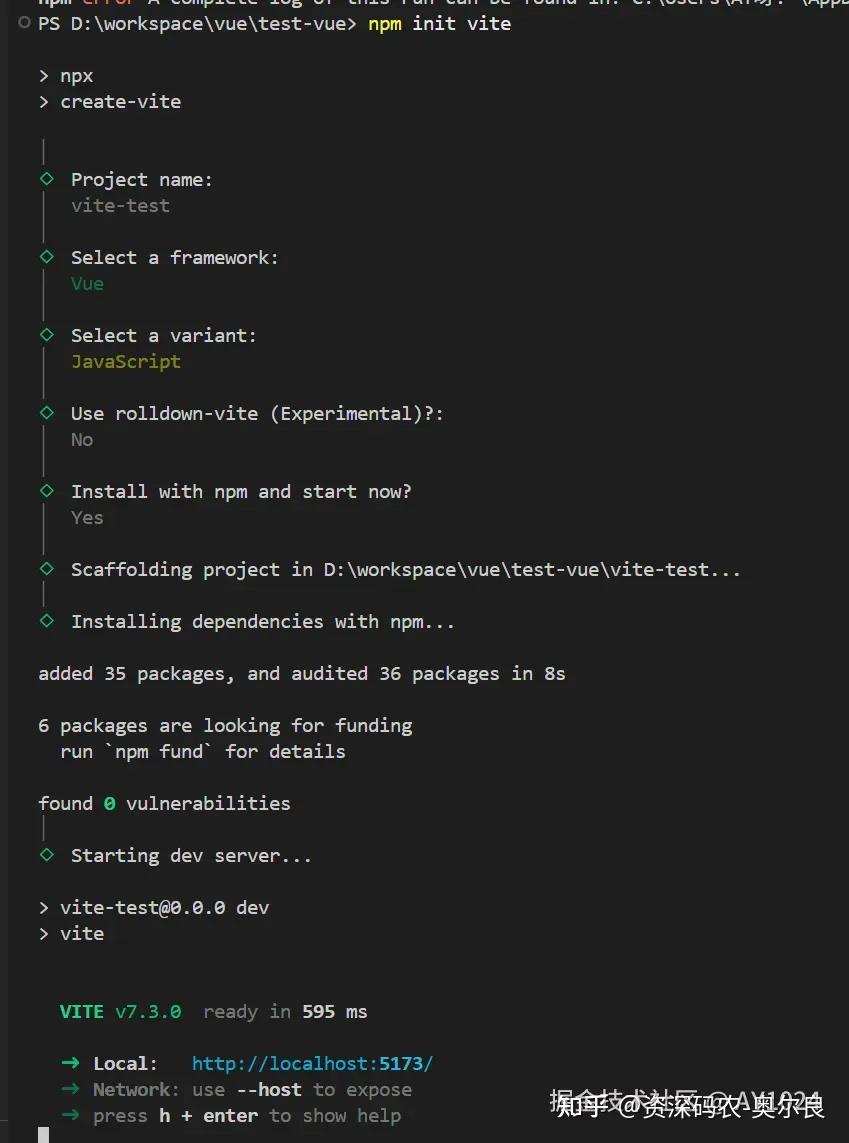849x1143 pixels.
Task: Open the http://localhost:5173/ link
Action: click(312, 1063)
